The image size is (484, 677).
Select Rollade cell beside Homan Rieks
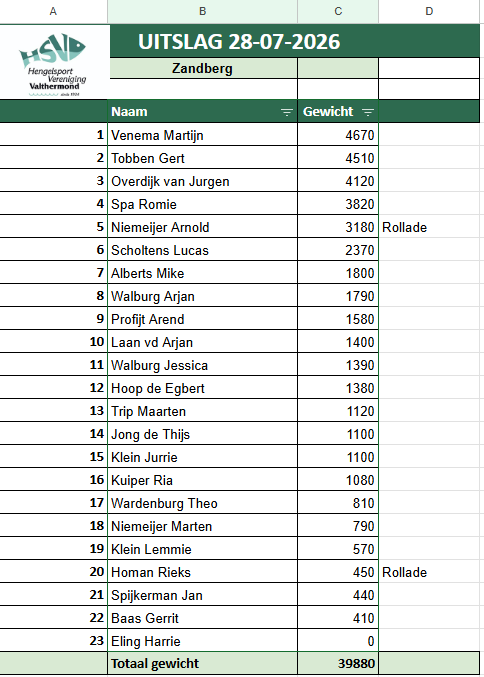coord(429,572)
